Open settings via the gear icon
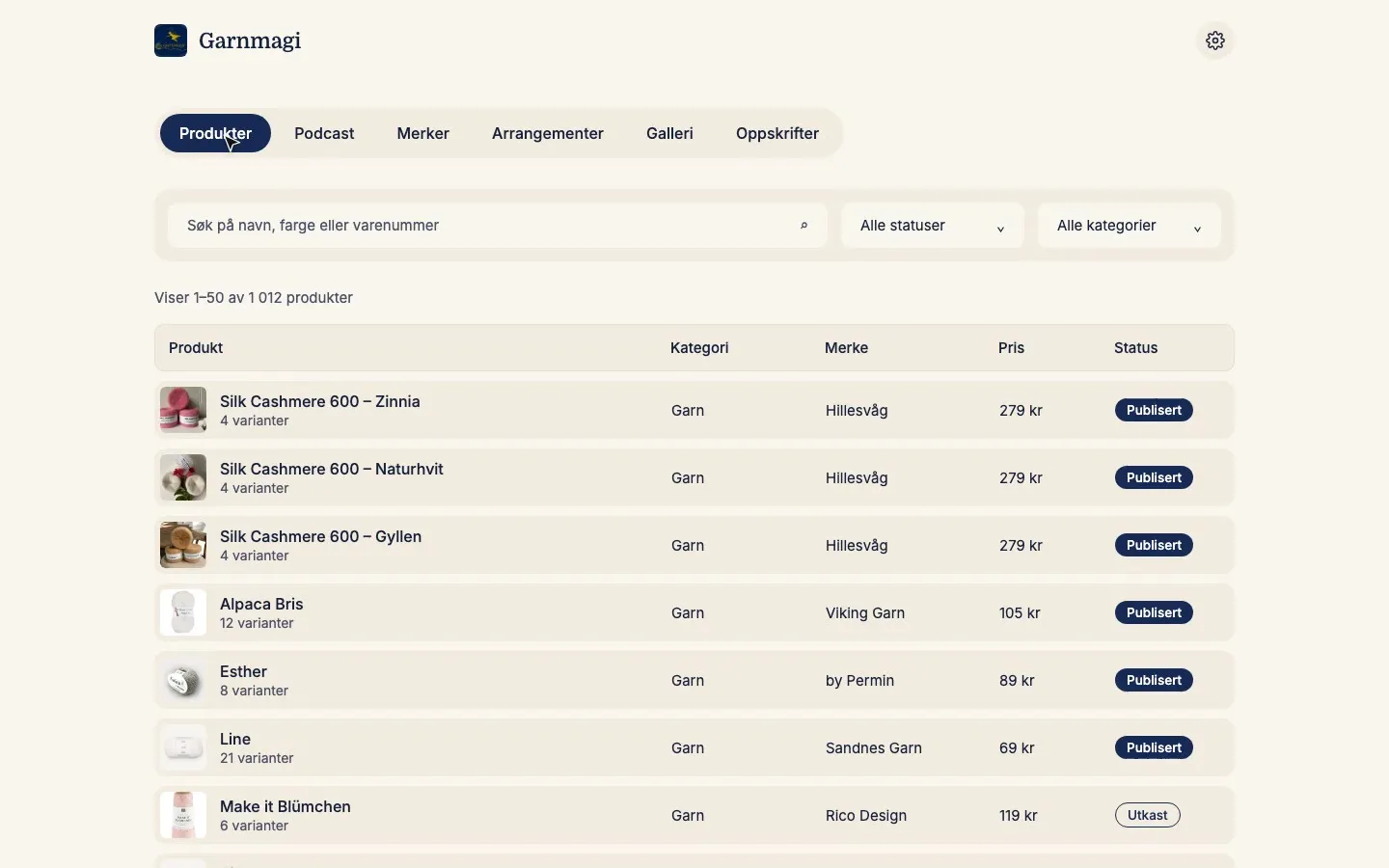The height and width of the screenshot is (868, 1389). (x=1215, y=41)
